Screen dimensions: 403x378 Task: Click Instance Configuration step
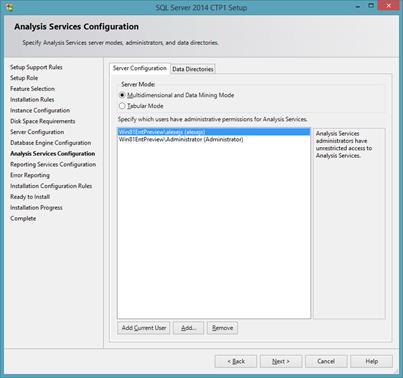(x=40, y=110)
